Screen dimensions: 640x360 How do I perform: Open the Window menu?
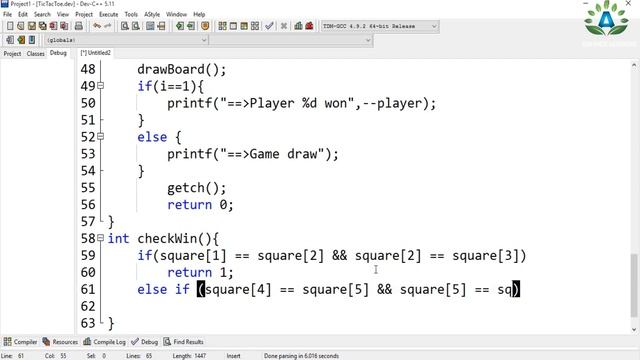click(x=176, y=14)
